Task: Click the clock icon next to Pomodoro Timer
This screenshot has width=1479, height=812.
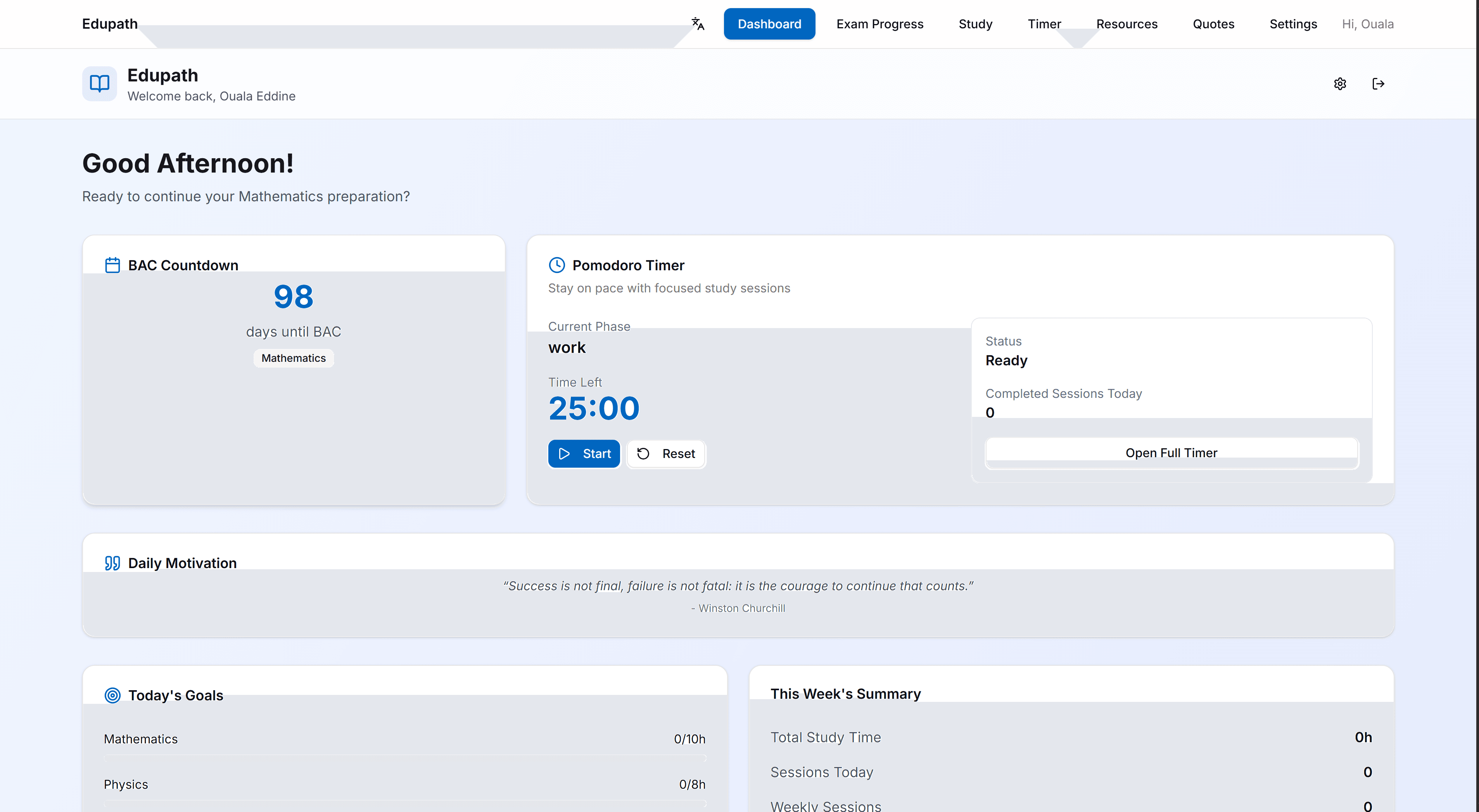Action: pos(556,265)
